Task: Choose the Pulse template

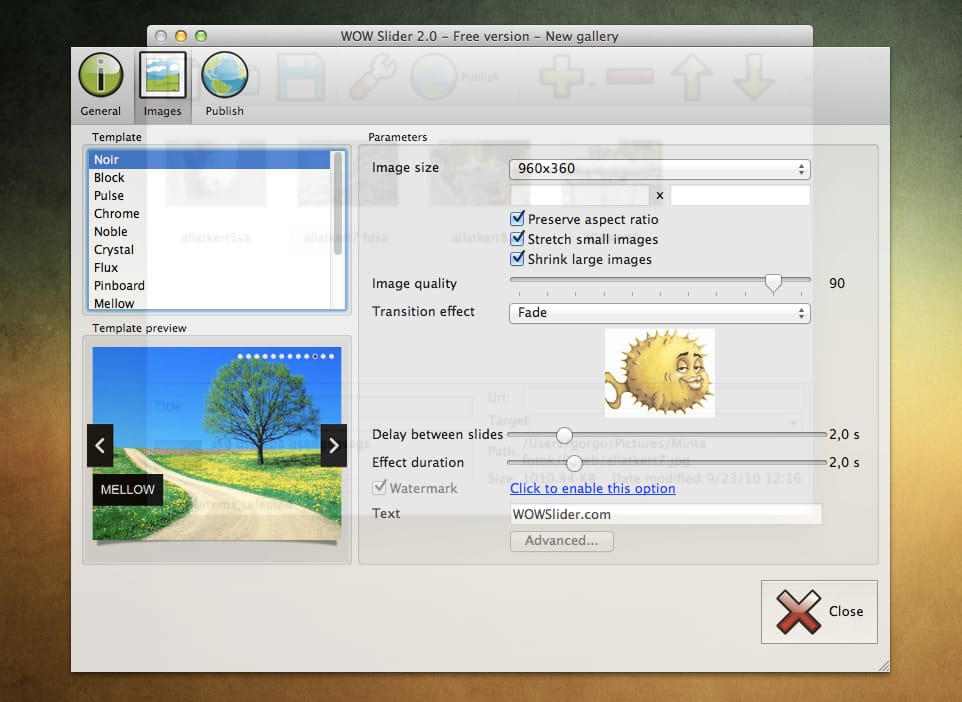Action: (x=209, y=195)
